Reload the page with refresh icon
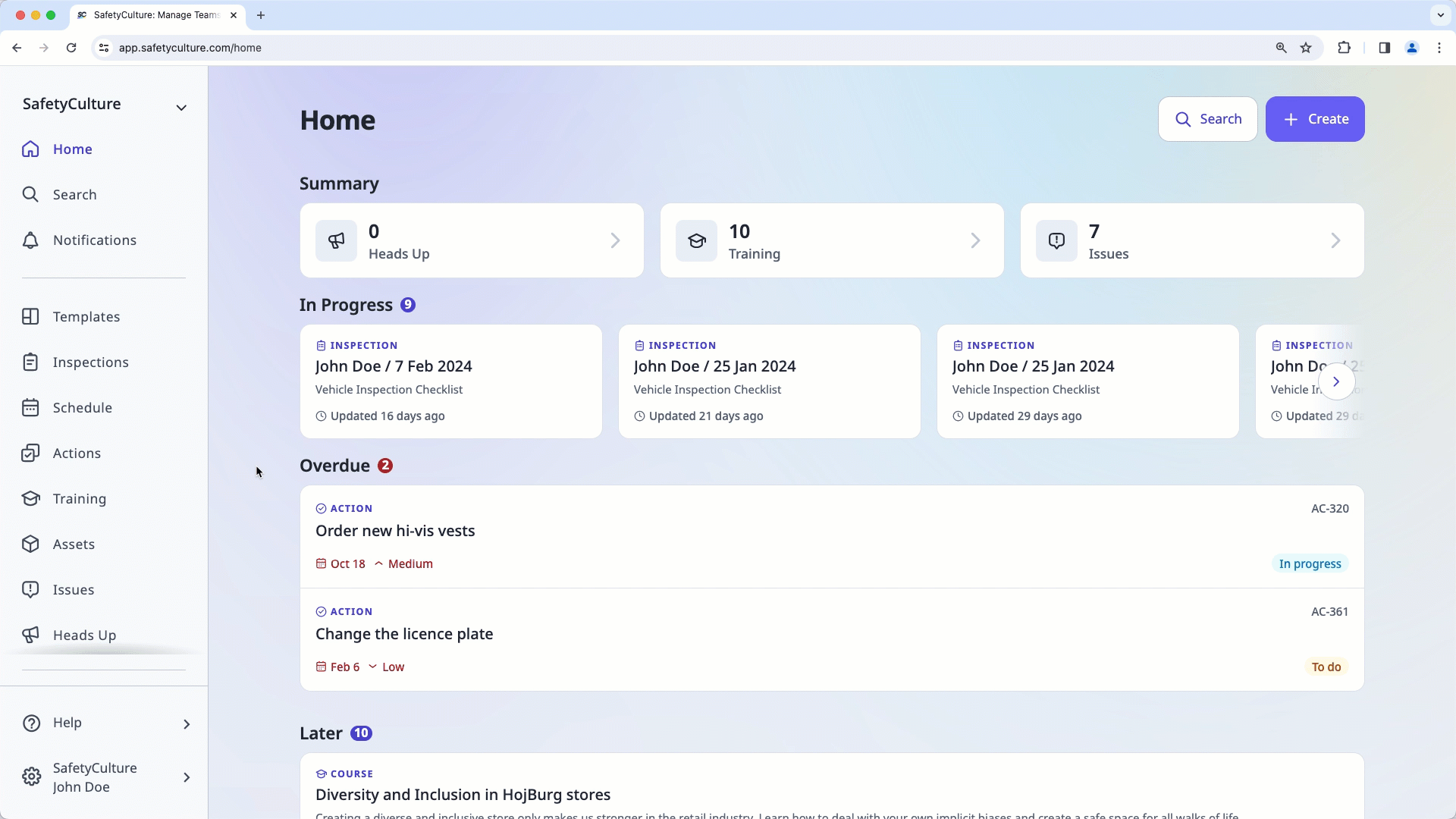 coord(71,48)
